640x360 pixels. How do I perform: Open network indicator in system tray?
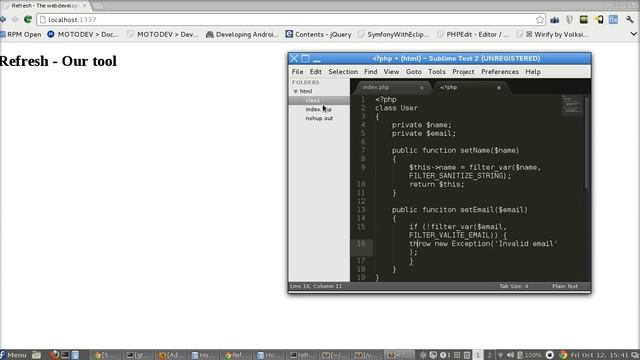coord(500,355)
